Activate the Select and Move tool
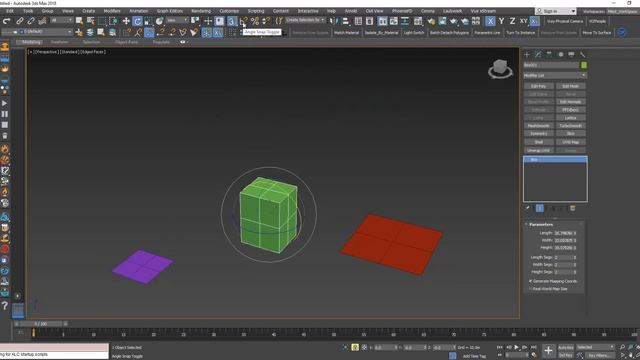This screenshot has height=360, width=640. coord(126,21)
